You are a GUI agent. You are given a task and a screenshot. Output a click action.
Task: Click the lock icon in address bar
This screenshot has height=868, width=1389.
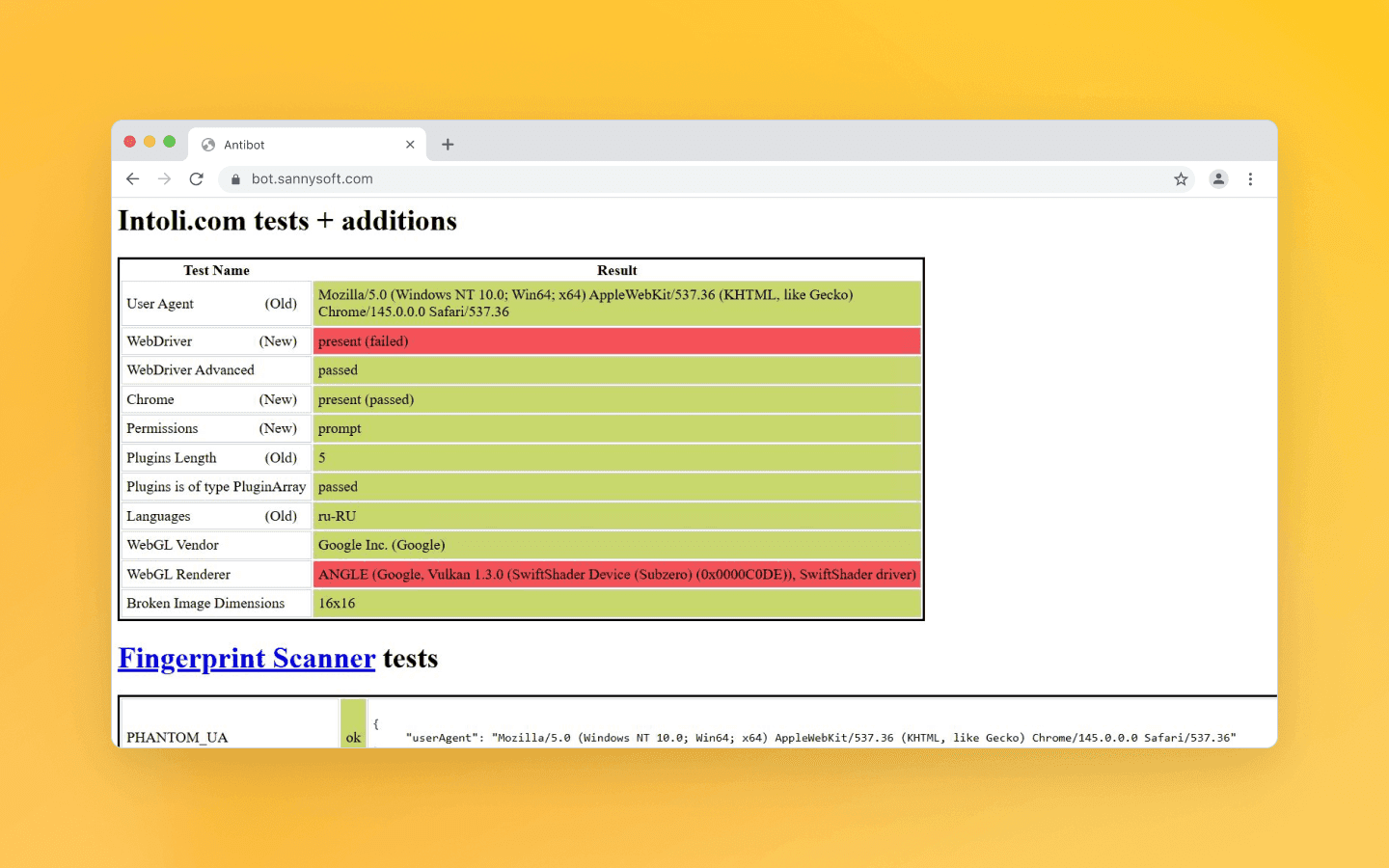pos(235,179)
